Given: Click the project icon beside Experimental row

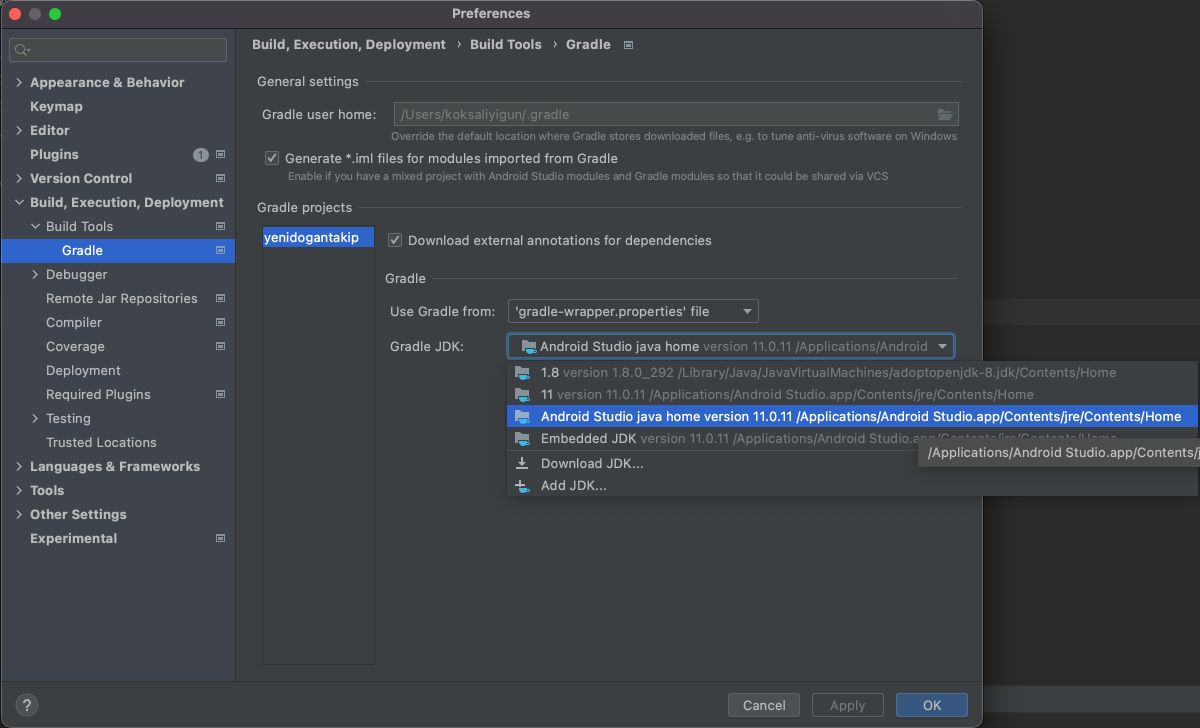Looking at the screenshot, I should [x=220, y=539].
